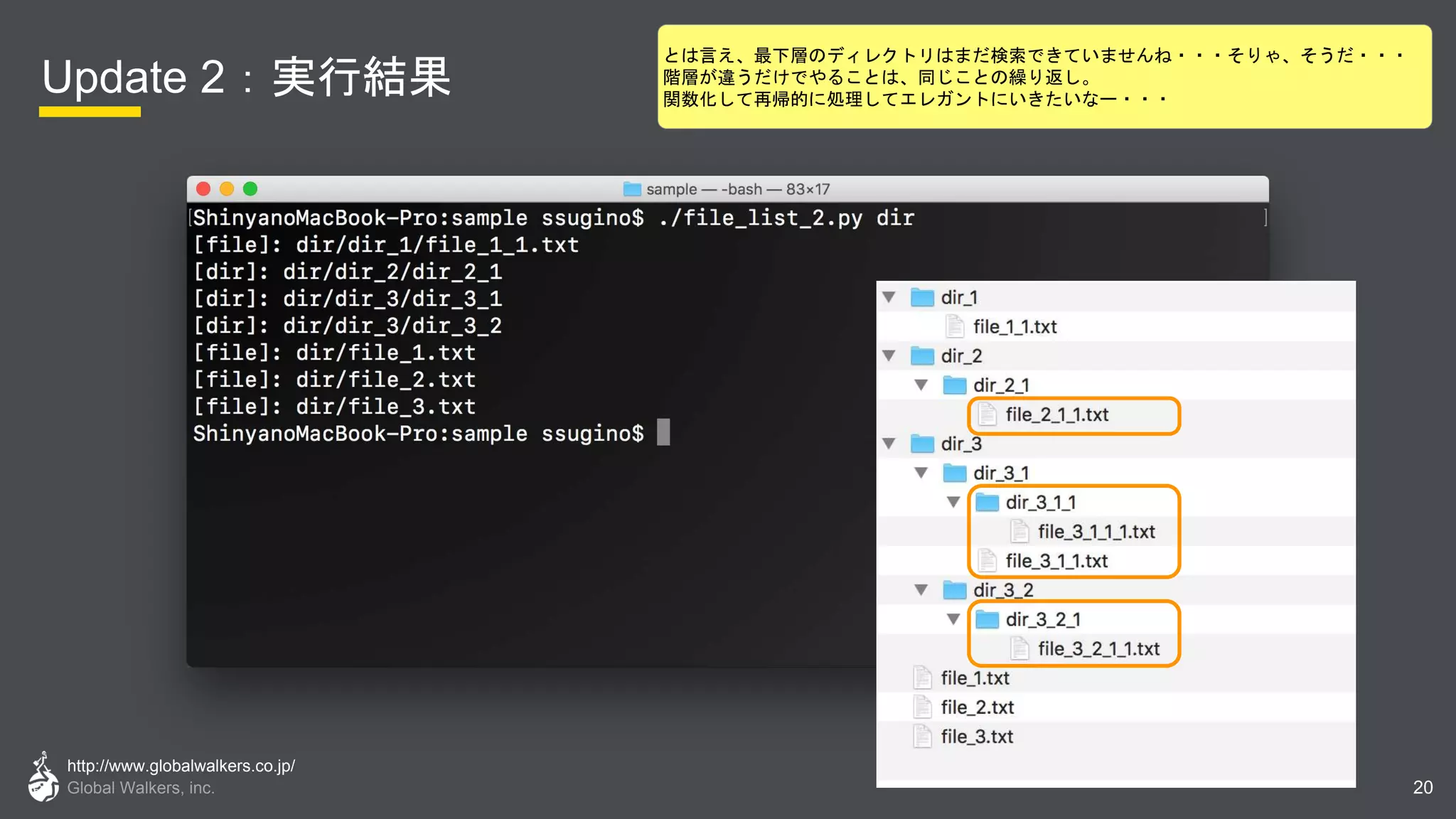
Task: Click the terminal cursor at last prompt
Action: [x=663, y=432]
